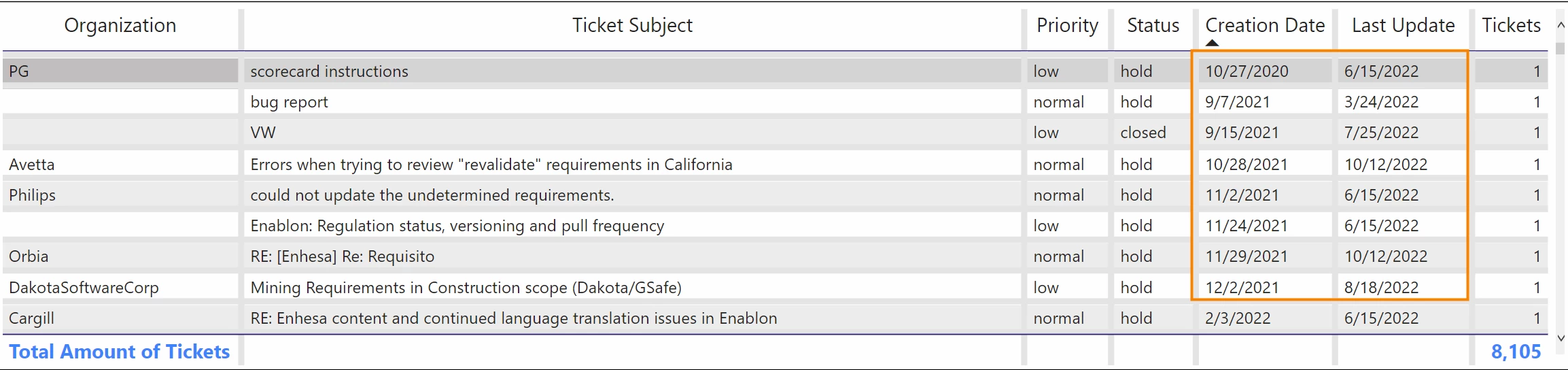Sort by the Priority column header
Image resolution: width=1568 pixels, height=370 pixels.
[x=1067, y=26]
